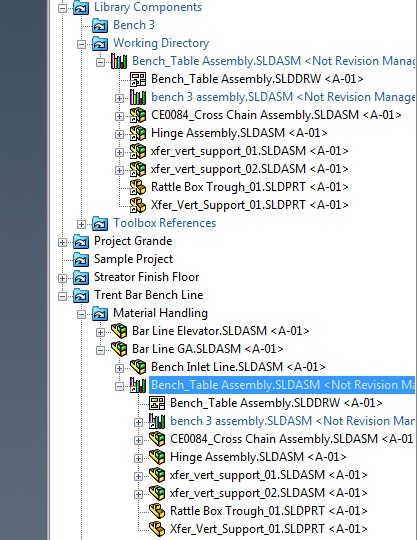This screenshot has width=417, height=540.
Task: Click the Xfer_Vert_Support_01.SLDPRT part icon under Working Directory
Action: click(138, 205)
